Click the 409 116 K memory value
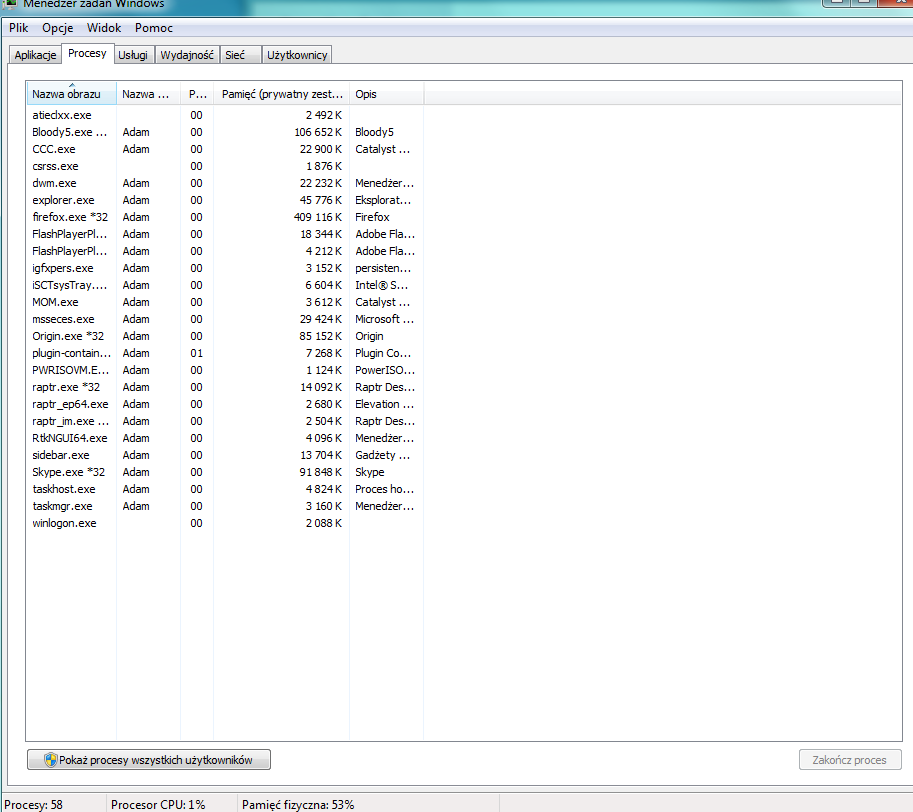 (x=318, y=217)
